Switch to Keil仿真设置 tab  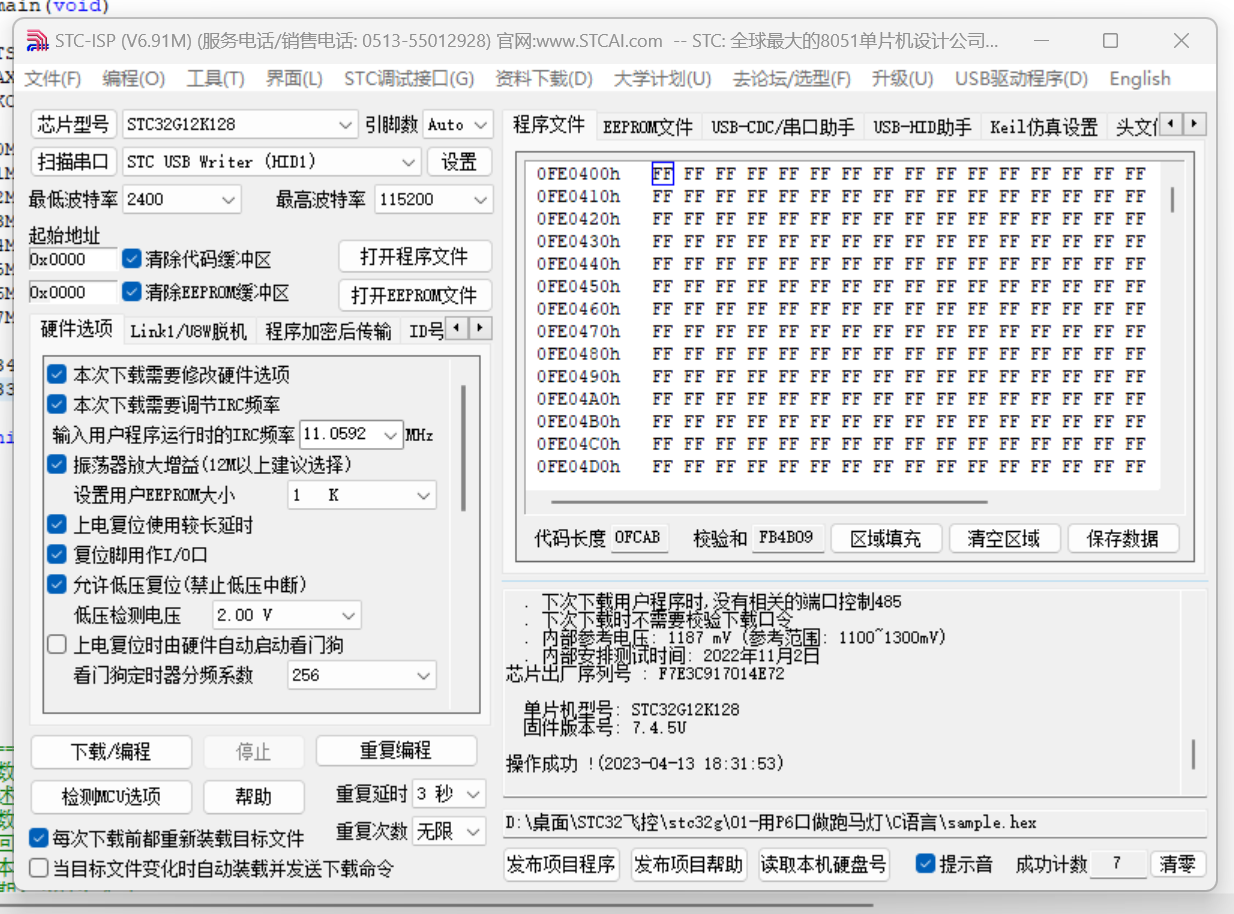[1044, 127]
